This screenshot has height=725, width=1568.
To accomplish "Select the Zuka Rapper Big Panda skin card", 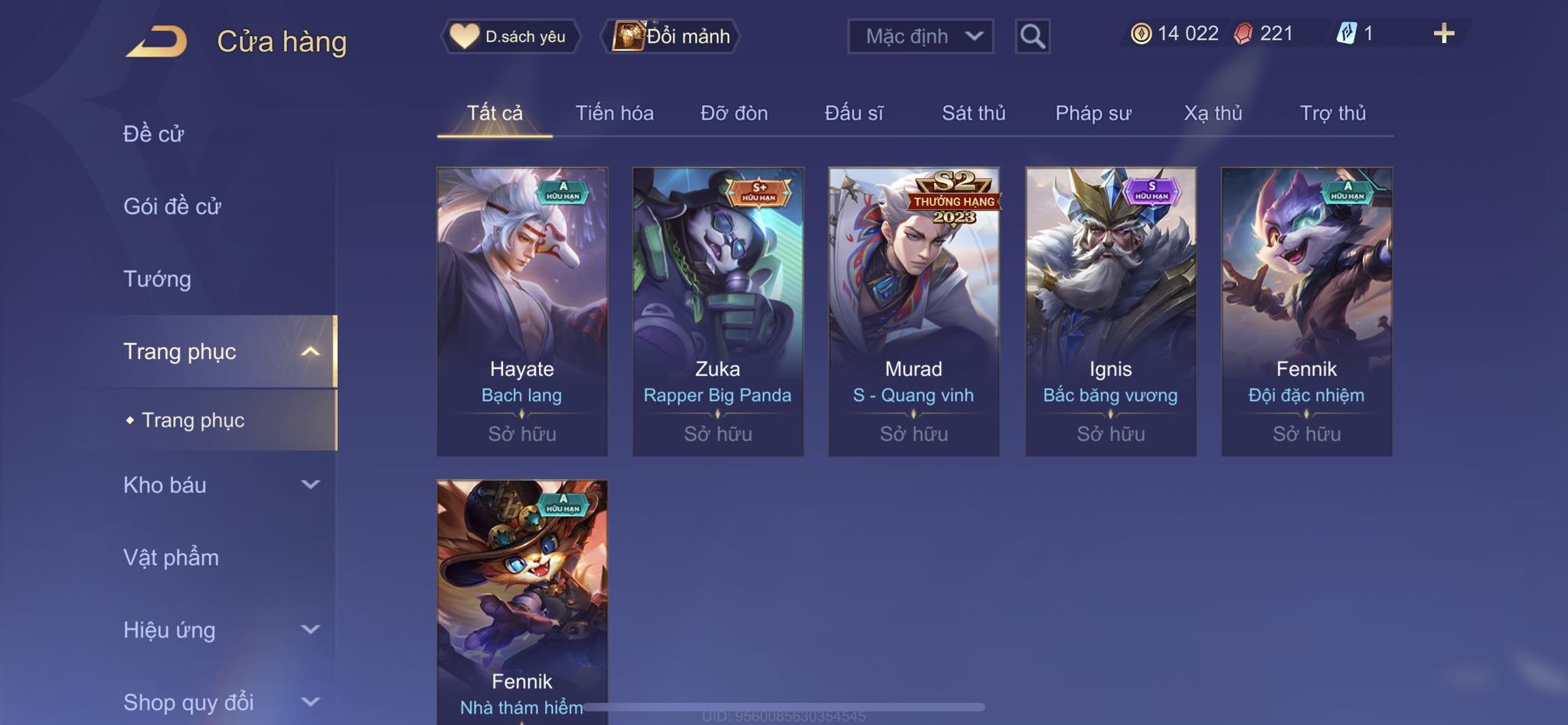I will [x=717, y=312].
